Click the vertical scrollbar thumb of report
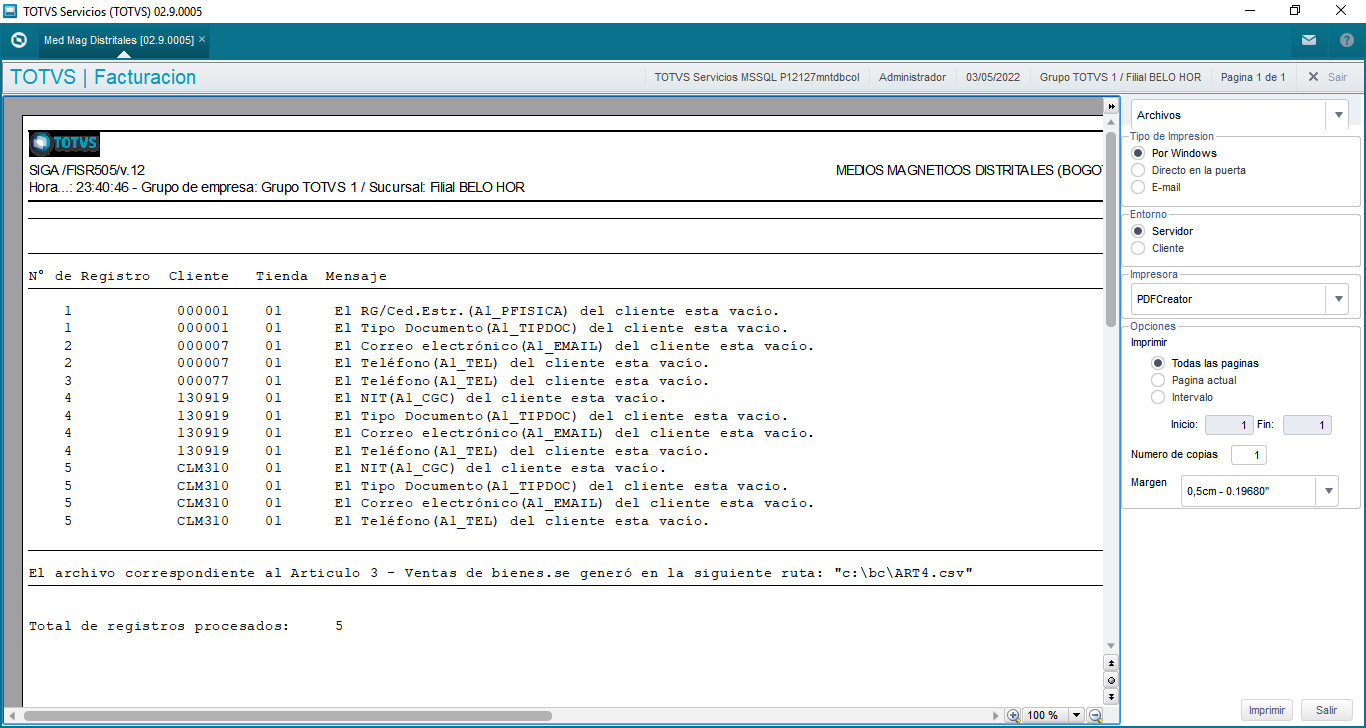This screenshot has width=1366, height=728. tap(1111, 229)
